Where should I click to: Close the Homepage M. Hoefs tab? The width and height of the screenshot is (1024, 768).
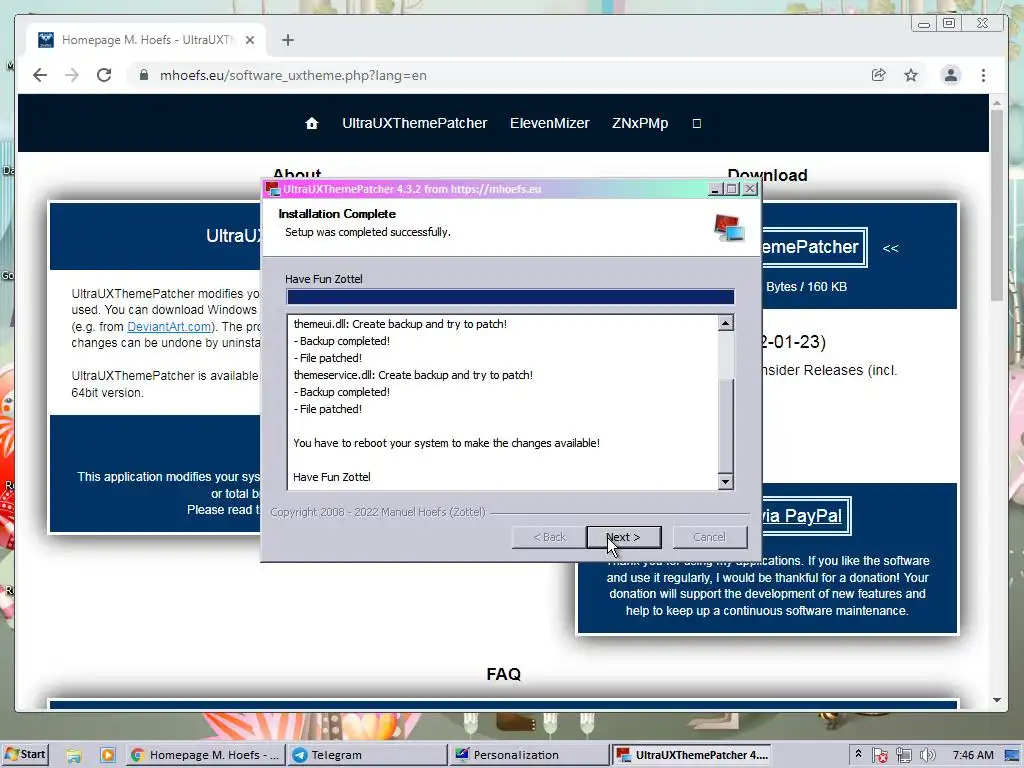point(249,40)
